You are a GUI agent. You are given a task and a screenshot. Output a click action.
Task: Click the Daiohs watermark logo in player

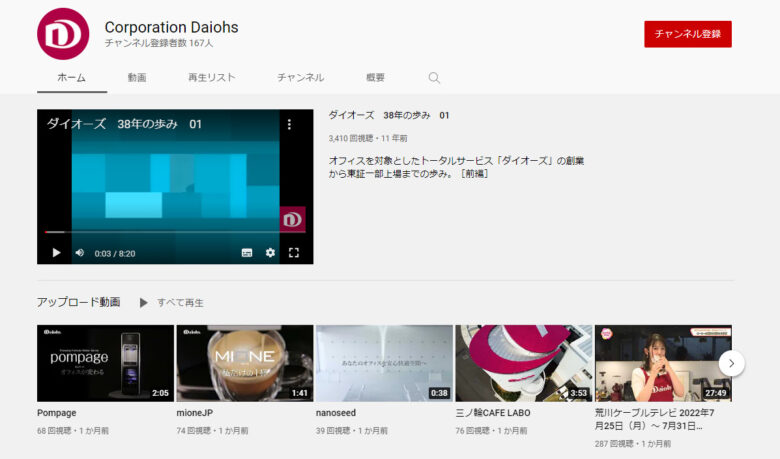coord(292,219)
